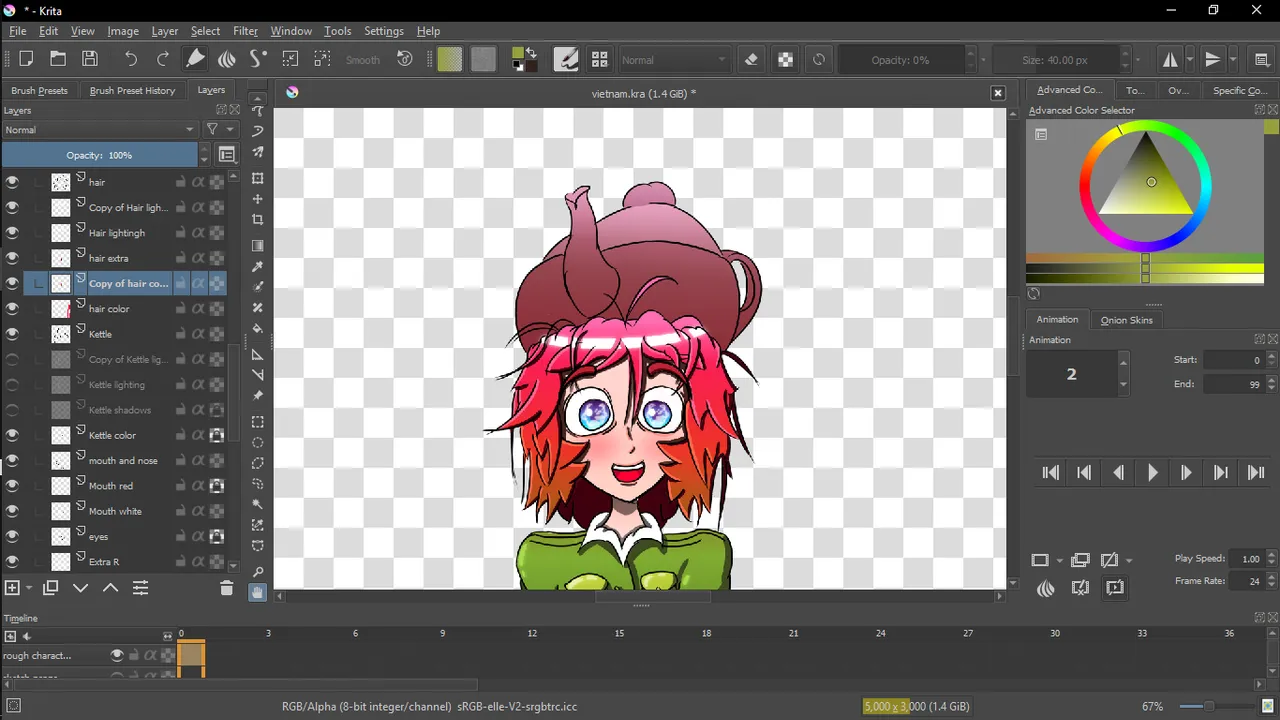
Task: Select the freehand brush tool in top toolbar
Action: coord(196,59)
